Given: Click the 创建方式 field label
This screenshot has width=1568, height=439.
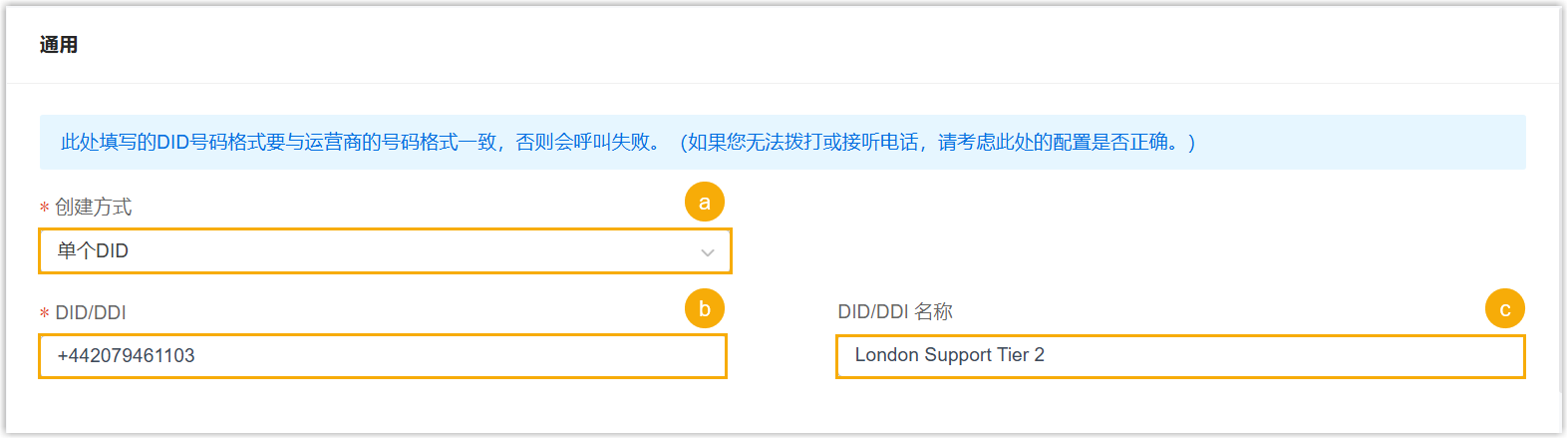Looking at the screenshot, I should click(x=94, y=208).
